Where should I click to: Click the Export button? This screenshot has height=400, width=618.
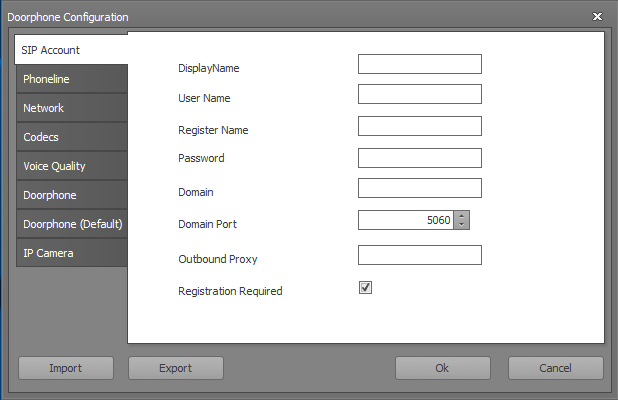[176, 368]
